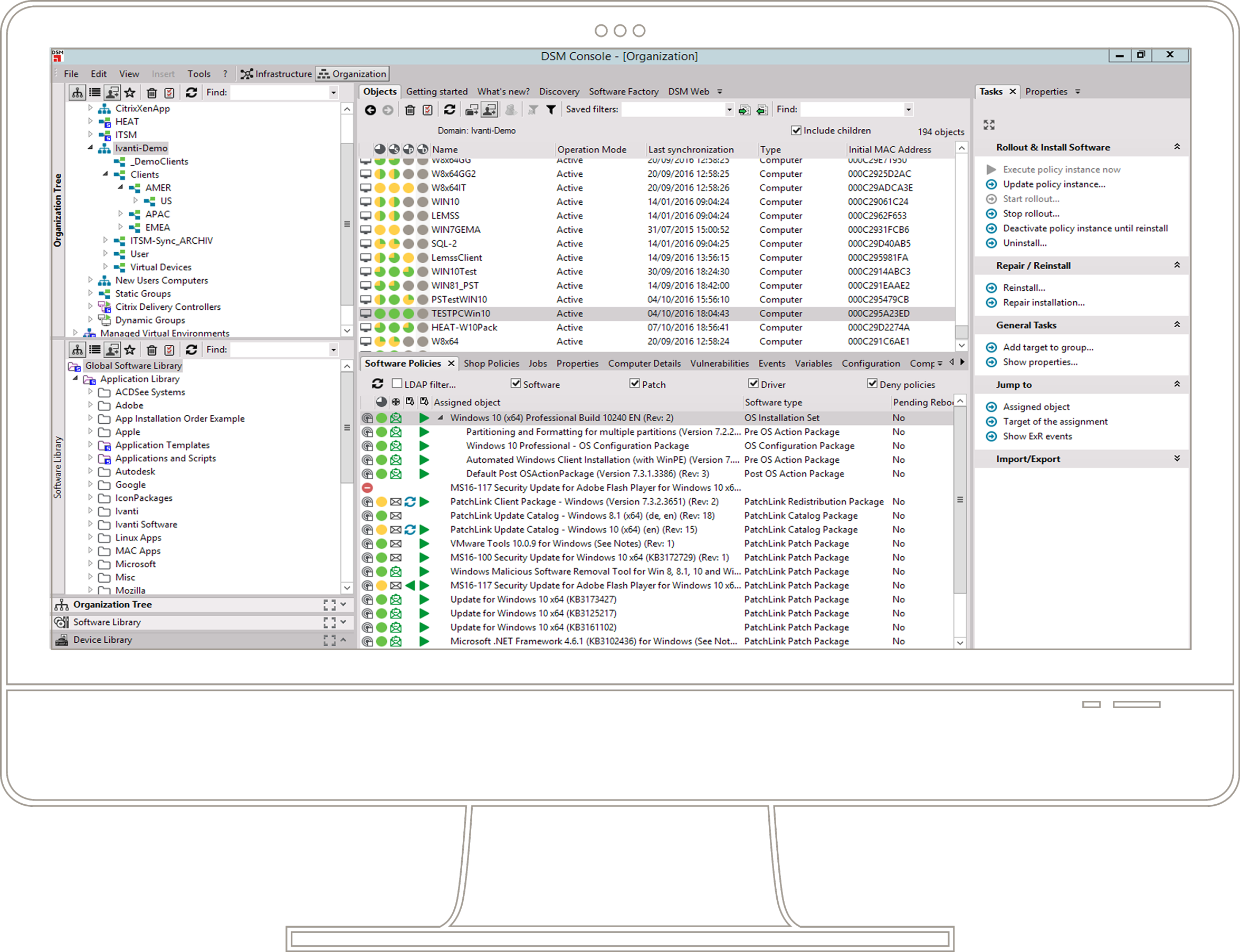
Task: Click the refresh/synchronize icon in toolbar
Action: [x=448, y=110]
